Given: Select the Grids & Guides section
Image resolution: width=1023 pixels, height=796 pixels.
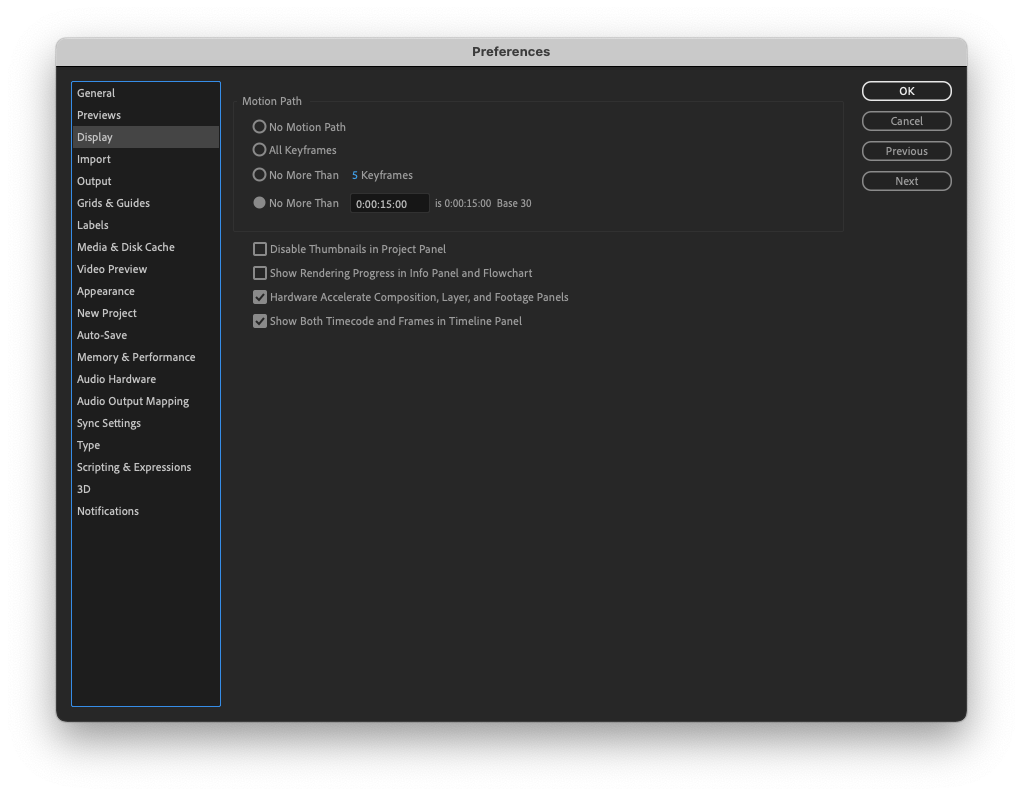Looking at the screenshot, I should pyautogui.click(x=112, y=202).
